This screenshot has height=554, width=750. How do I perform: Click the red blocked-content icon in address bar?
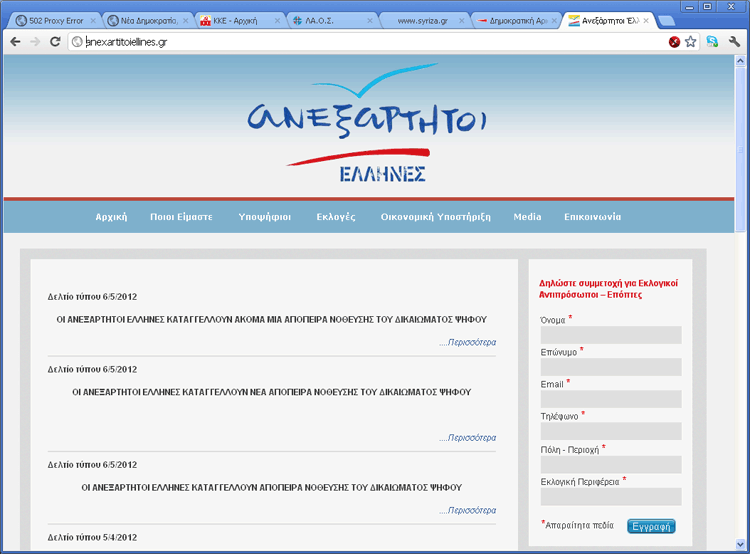coord(674,42)
